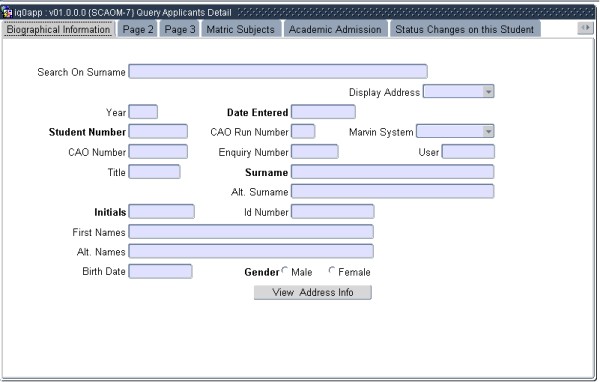Focus the Search On Surname field
The image size is (600, 382).
[278, 72]
